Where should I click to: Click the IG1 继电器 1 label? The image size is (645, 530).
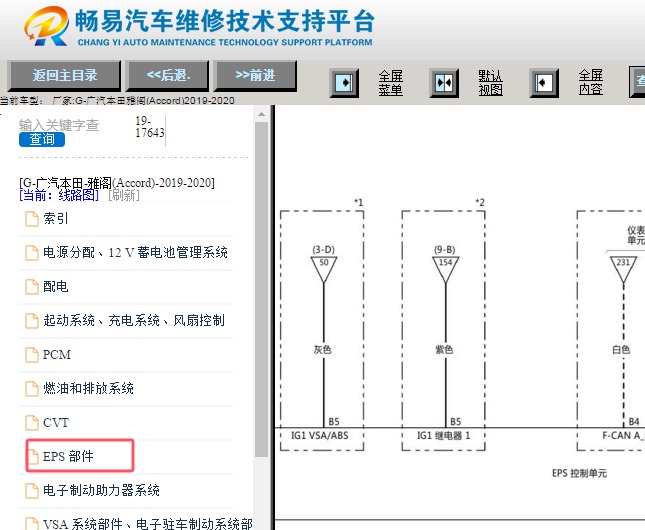click(x=443, y=435)
